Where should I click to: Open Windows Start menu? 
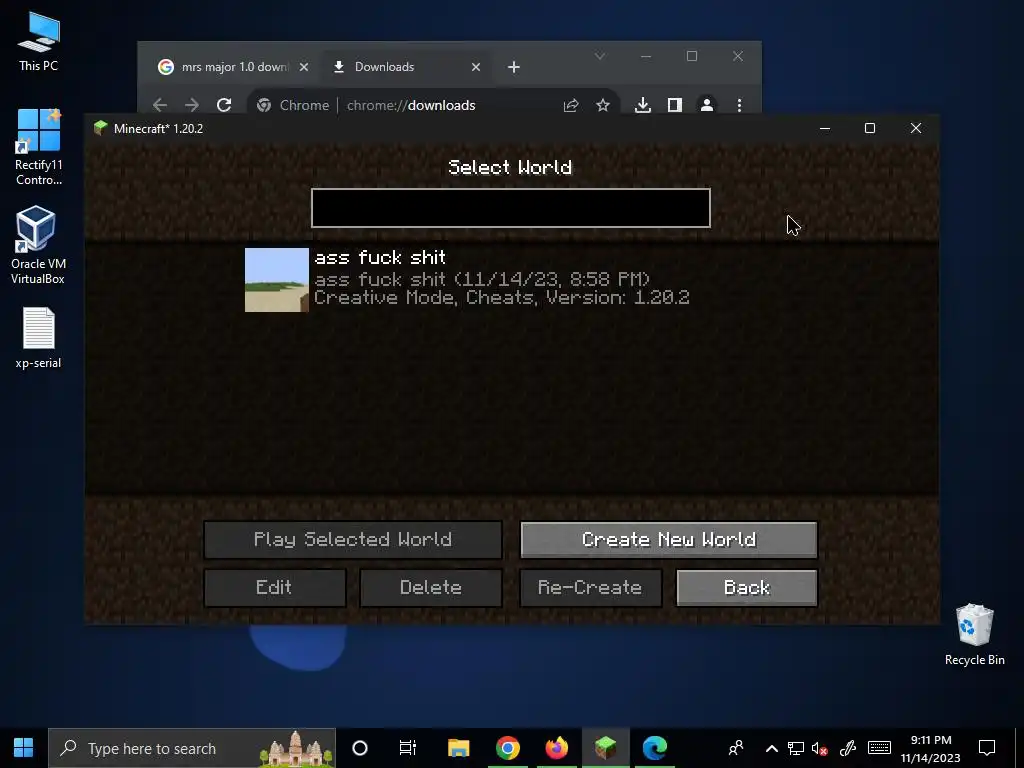pyautogui.click(x=24, y=748)
